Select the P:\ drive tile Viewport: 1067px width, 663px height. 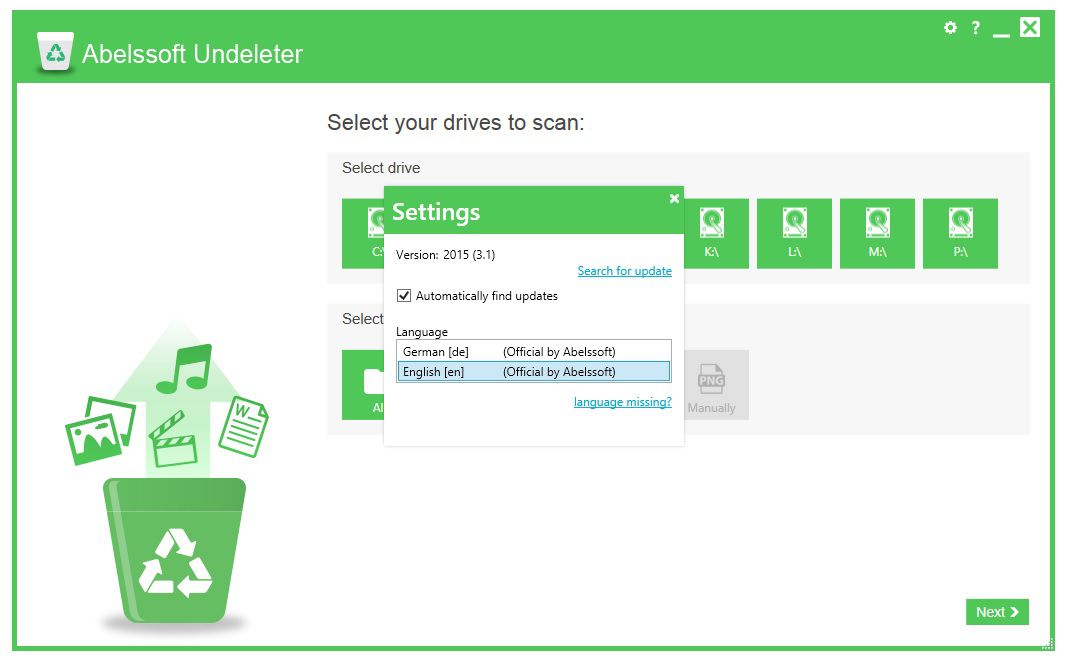pos(960,233)
